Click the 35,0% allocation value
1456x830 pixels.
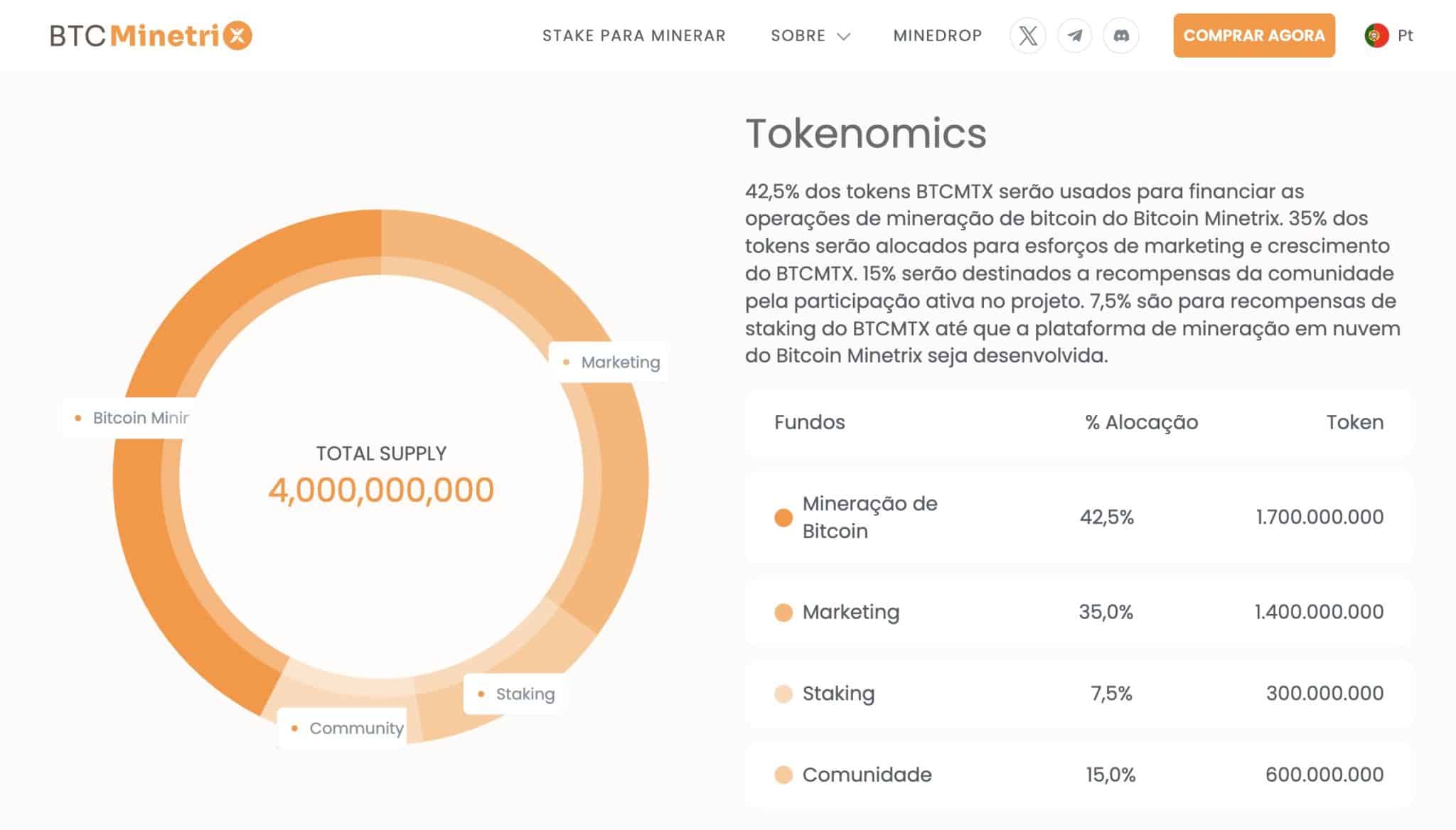pos(1106,613)
